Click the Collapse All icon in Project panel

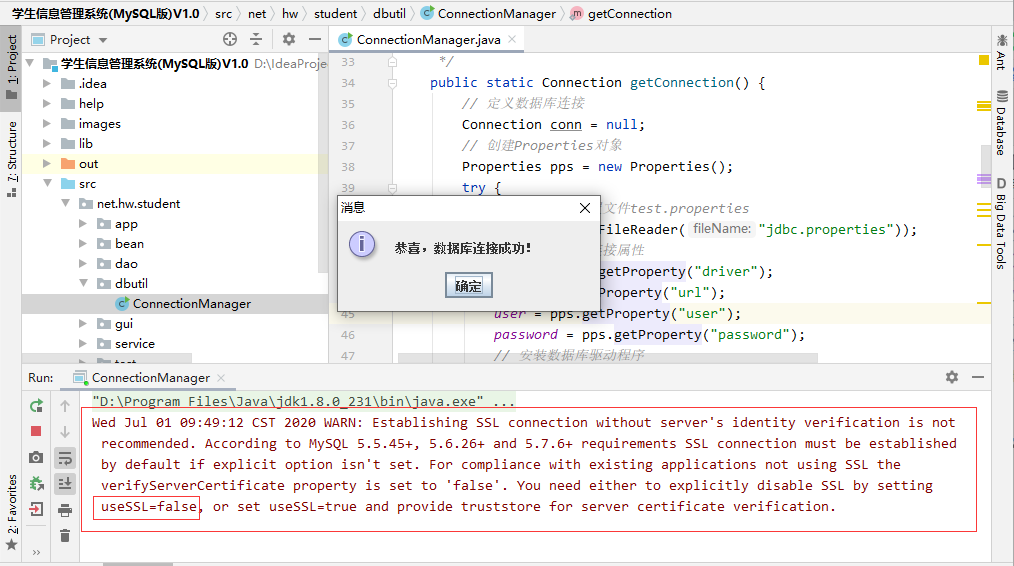point(256,39)
